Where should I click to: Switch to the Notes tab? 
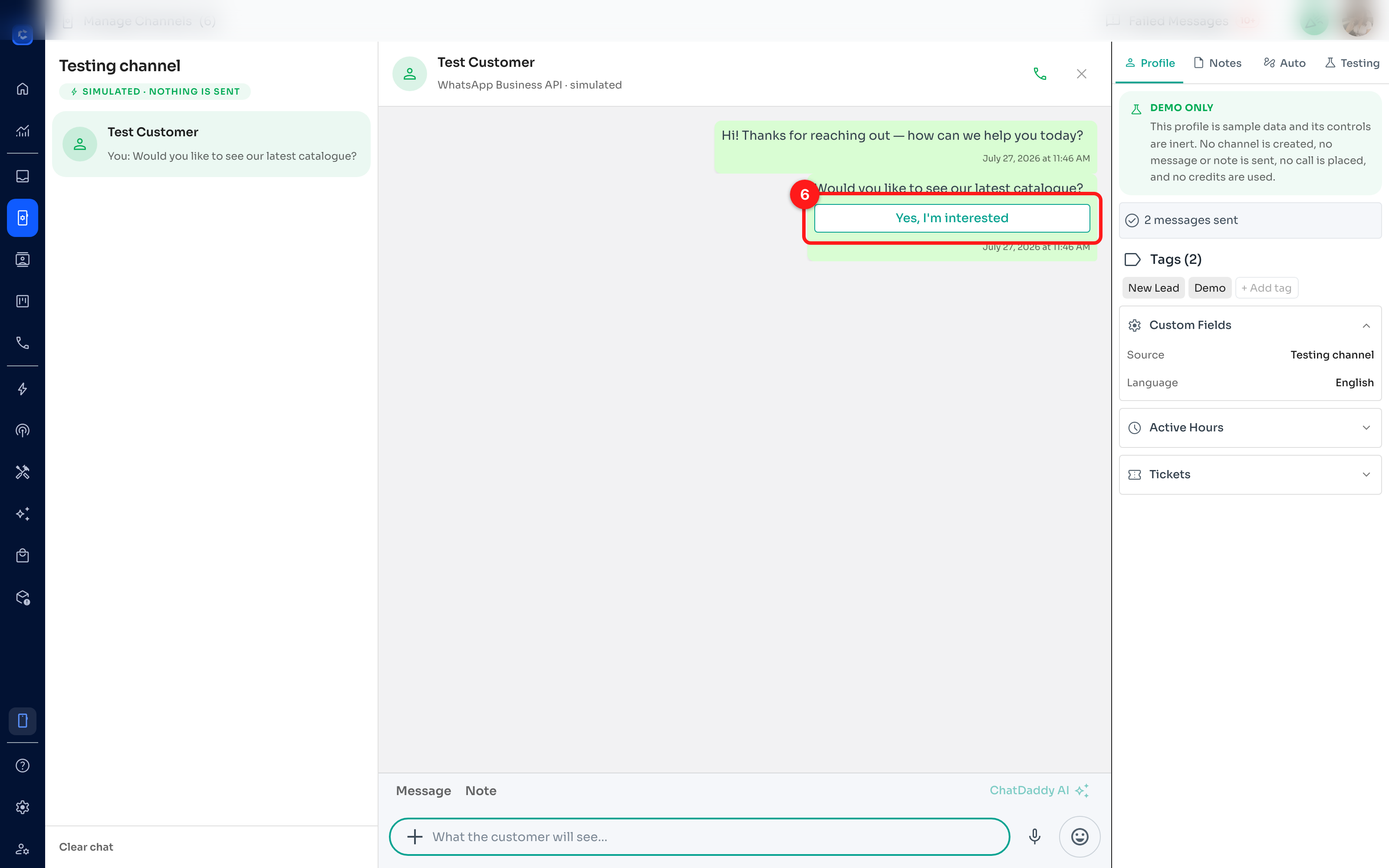pos(1218,63)
